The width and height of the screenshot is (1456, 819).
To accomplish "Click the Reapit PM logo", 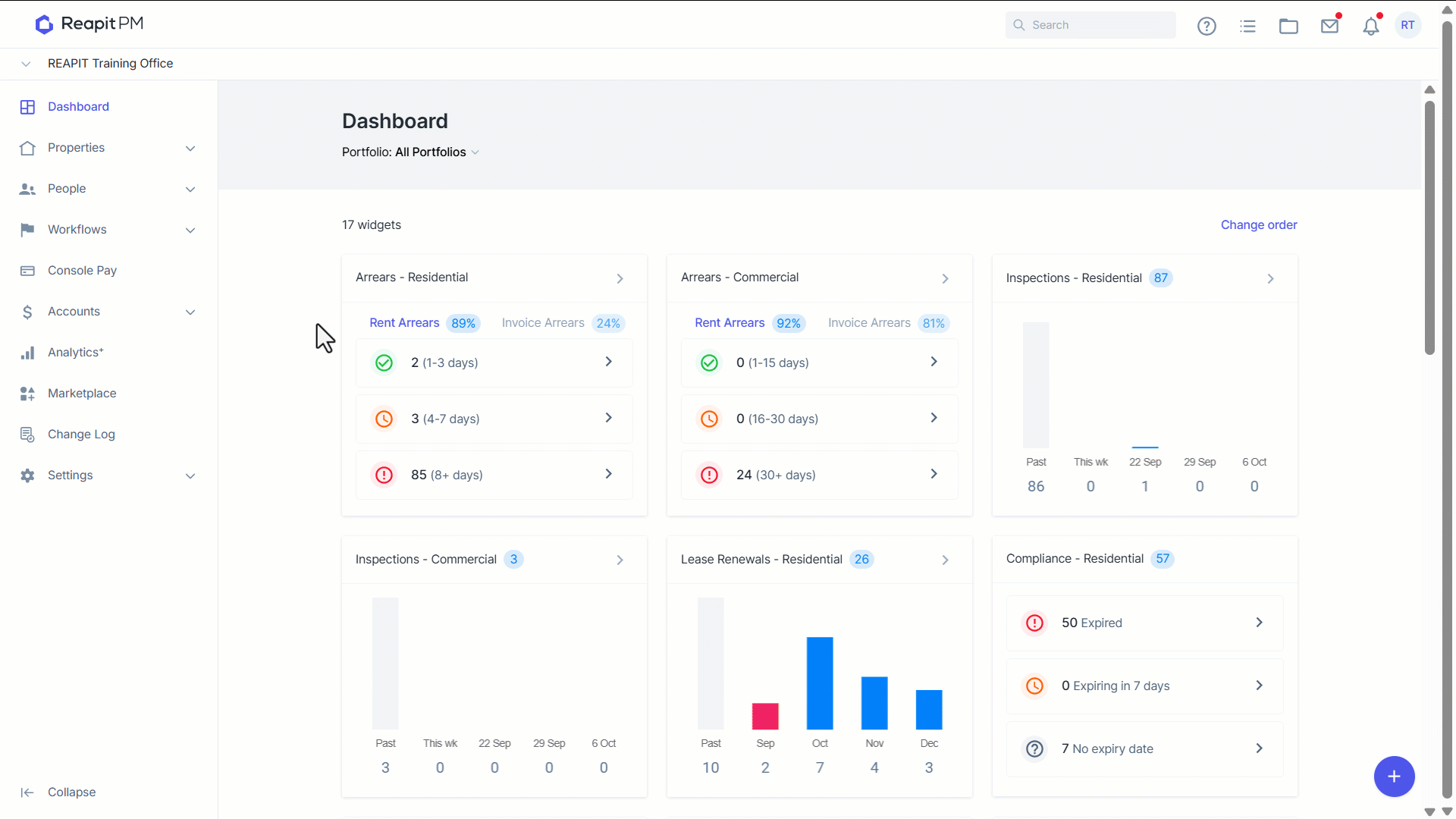I will click(89, 24).
